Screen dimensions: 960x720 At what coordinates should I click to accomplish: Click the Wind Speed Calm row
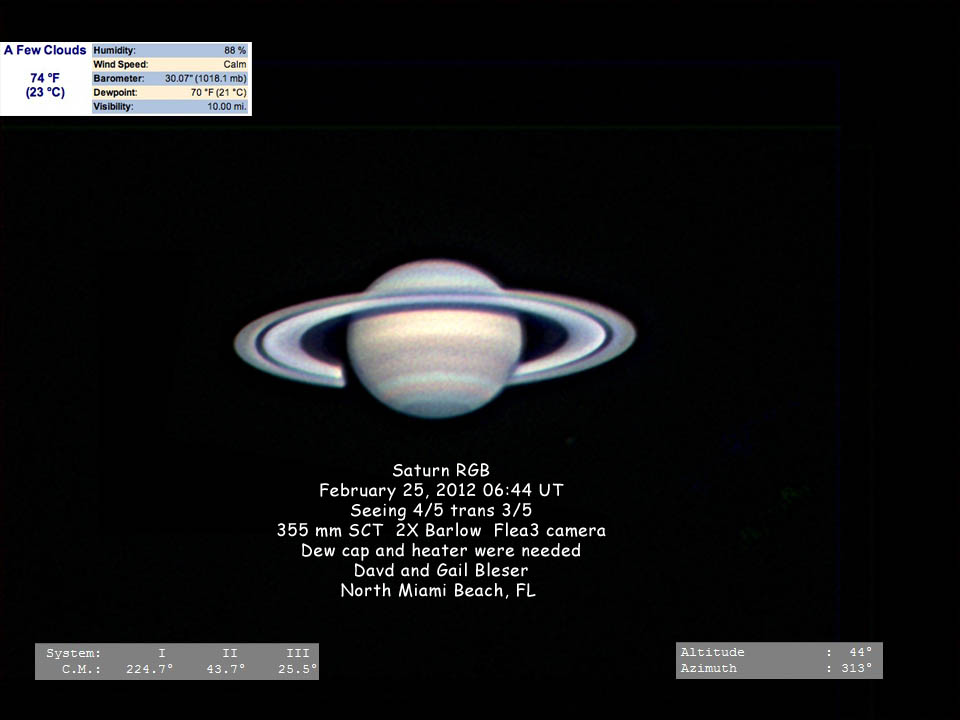(x=170, y=64)
